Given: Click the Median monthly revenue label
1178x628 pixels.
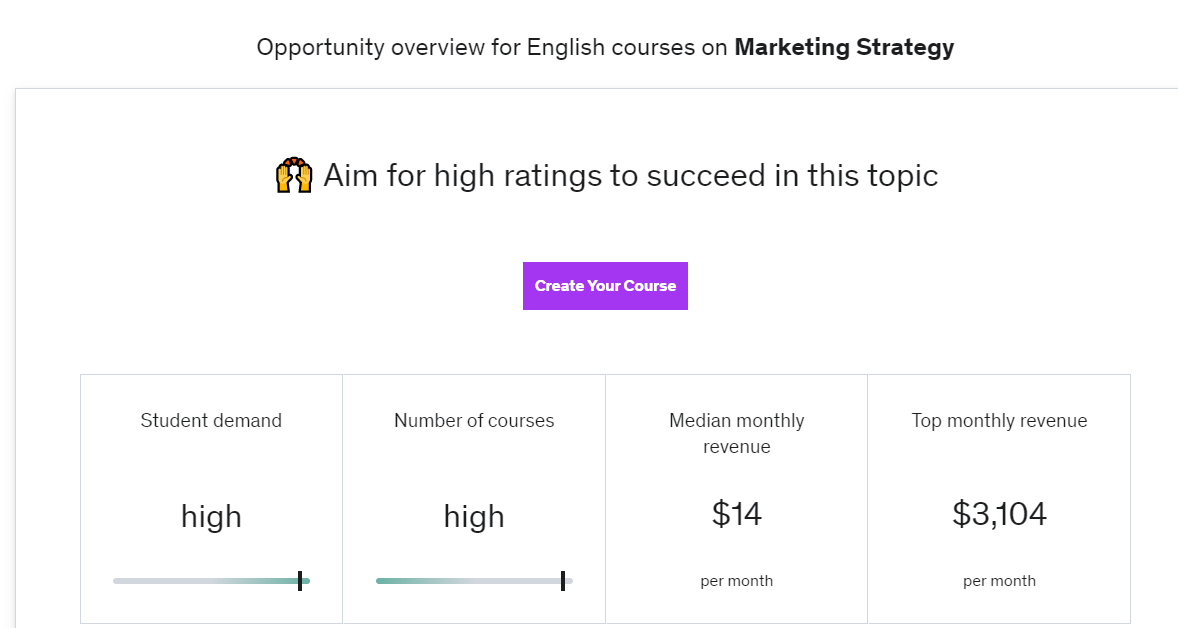Looking at the screenshot, I should click(737, 433).
